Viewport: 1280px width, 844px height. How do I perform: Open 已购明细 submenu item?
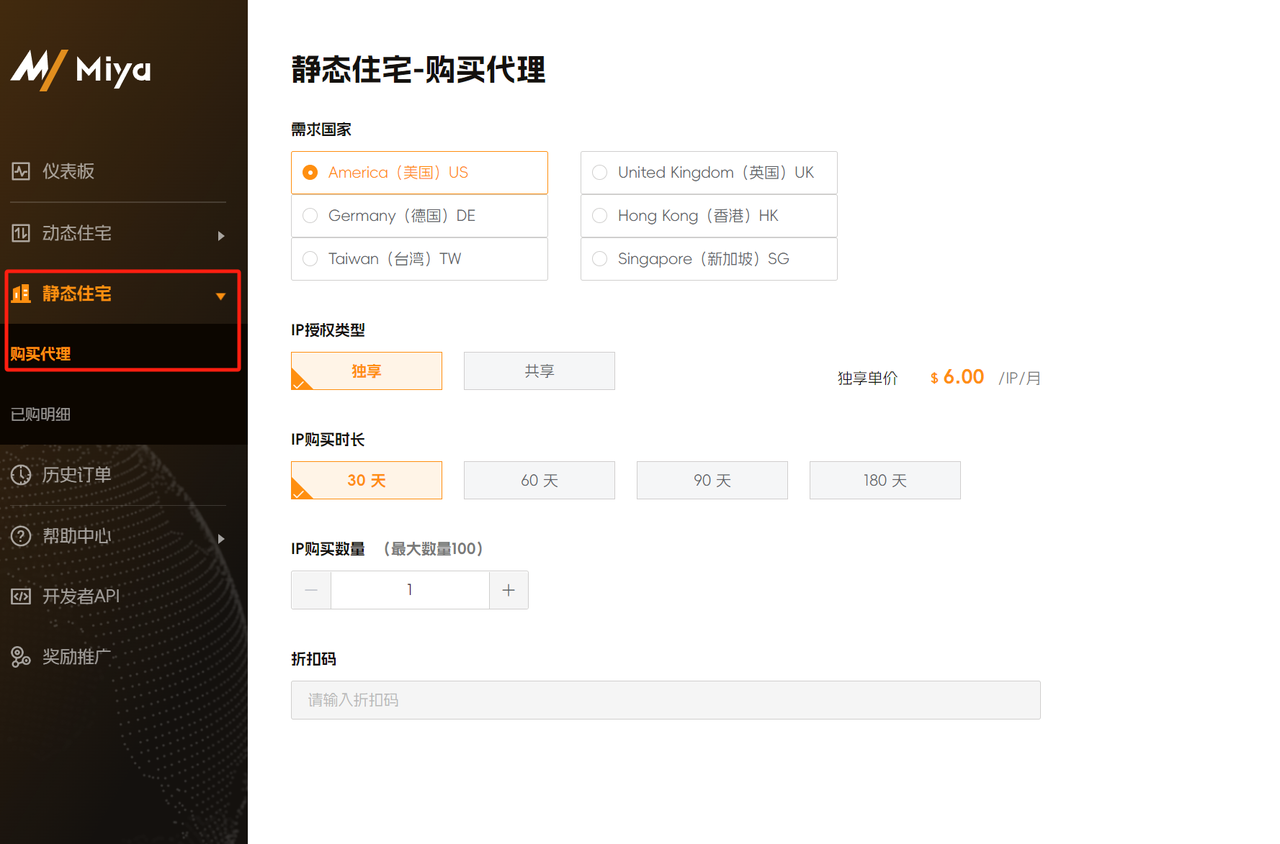41,414
